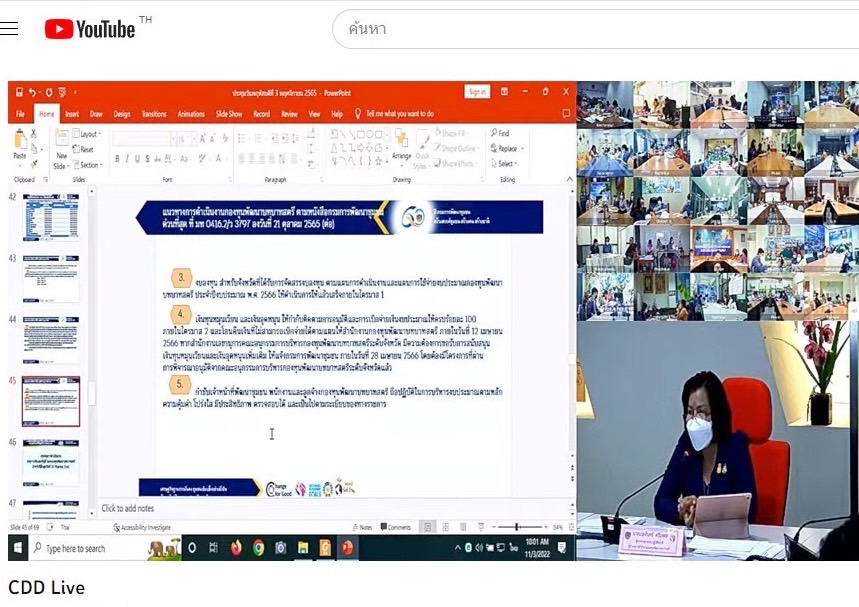Click the Redo icon in Quick Access Toolbar
This screenshot has width=859, height=607.
point(49,92)
